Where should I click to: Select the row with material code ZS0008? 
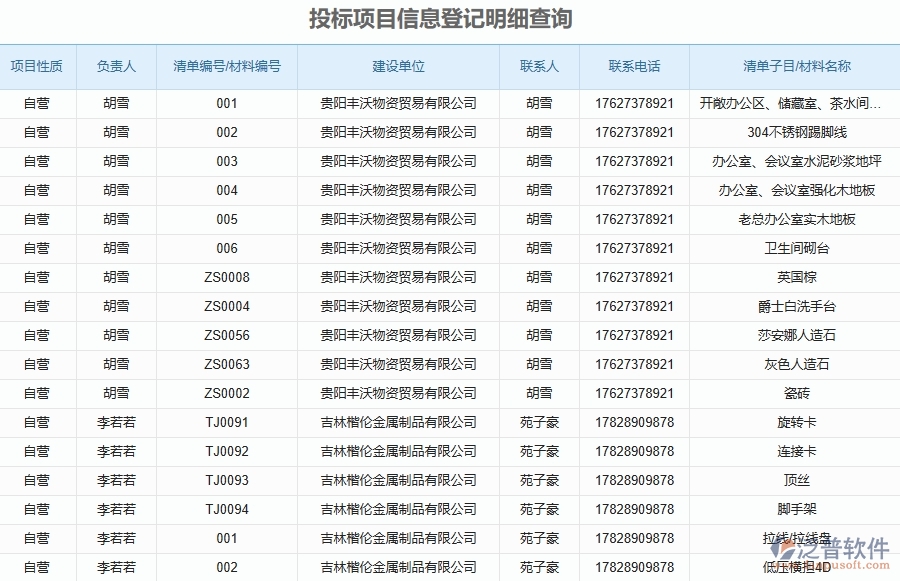[226, 277]
